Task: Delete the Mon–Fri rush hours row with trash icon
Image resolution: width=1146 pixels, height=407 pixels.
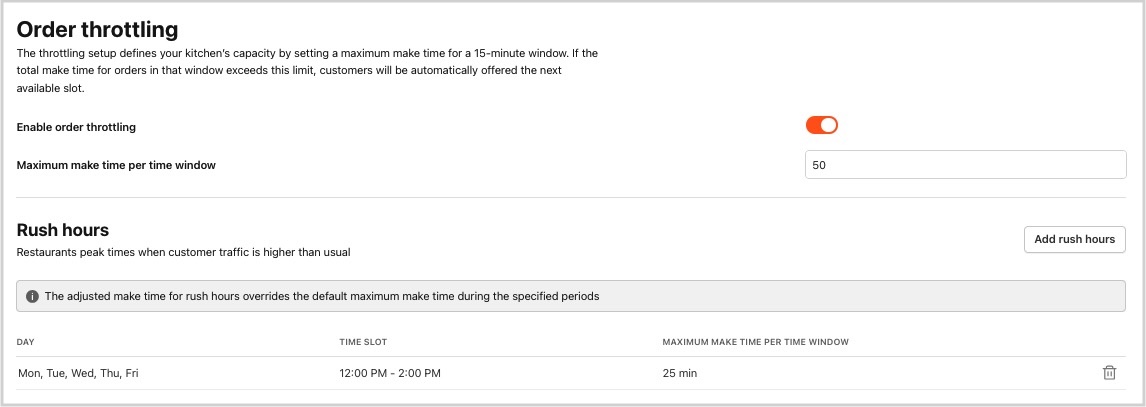Action: (1109, 373)
